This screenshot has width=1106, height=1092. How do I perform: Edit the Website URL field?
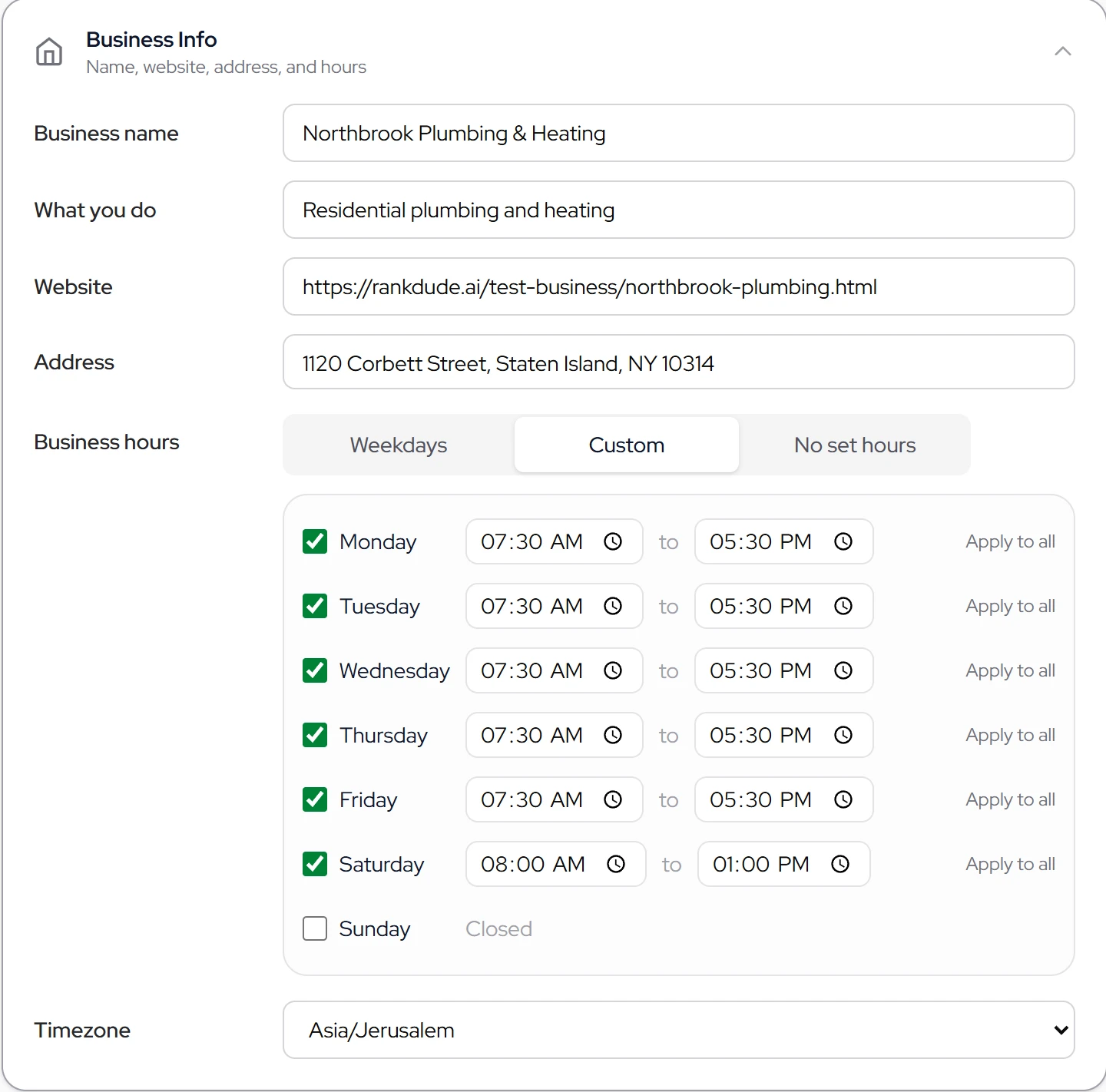[679, 286]
